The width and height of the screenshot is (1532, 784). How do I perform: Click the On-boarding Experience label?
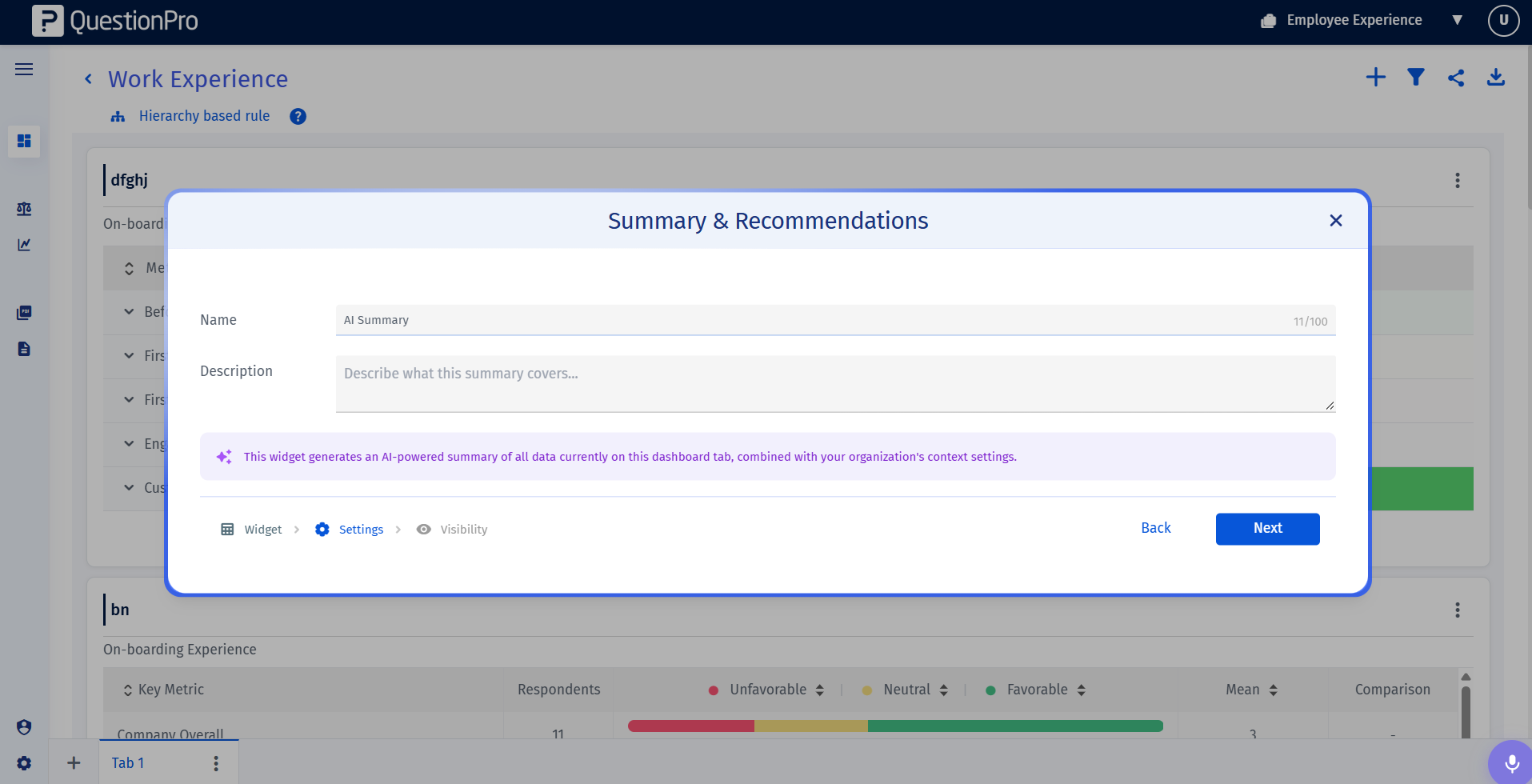coord(180,650)
